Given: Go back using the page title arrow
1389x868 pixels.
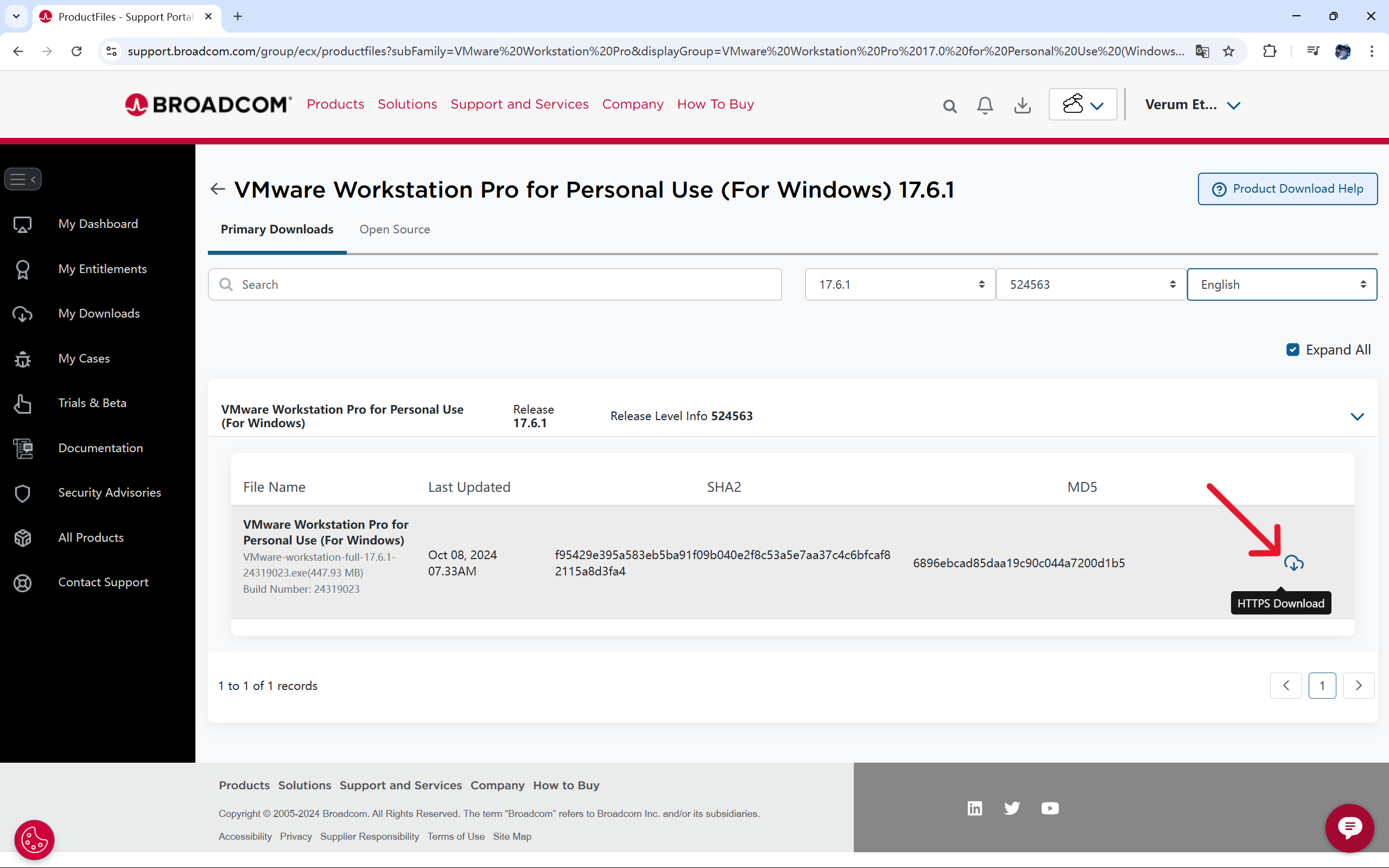Looking at the screenshot, I should [x=218, y=189].
